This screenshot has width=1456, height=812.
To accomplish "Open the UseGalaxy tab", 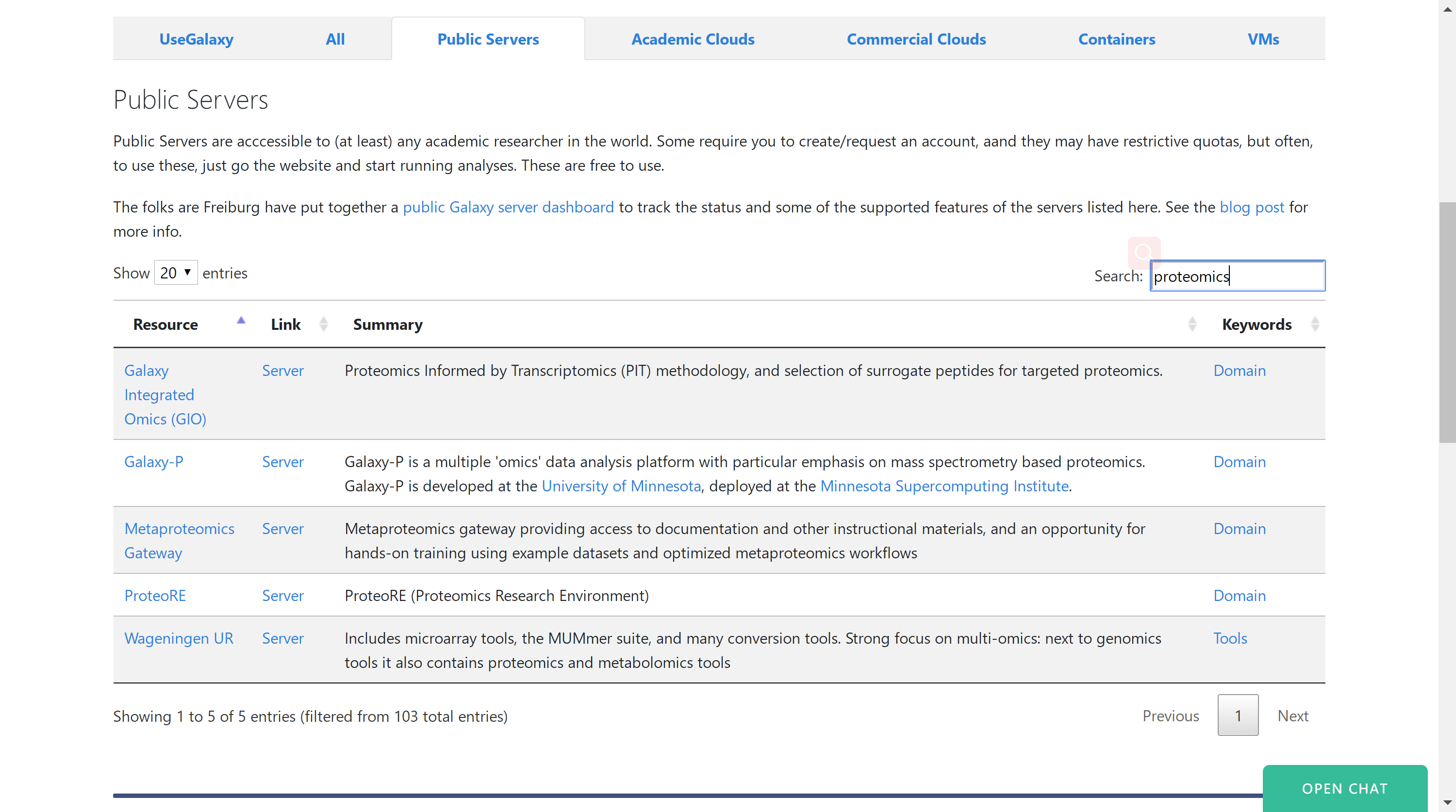I will (x=196, y=39).
